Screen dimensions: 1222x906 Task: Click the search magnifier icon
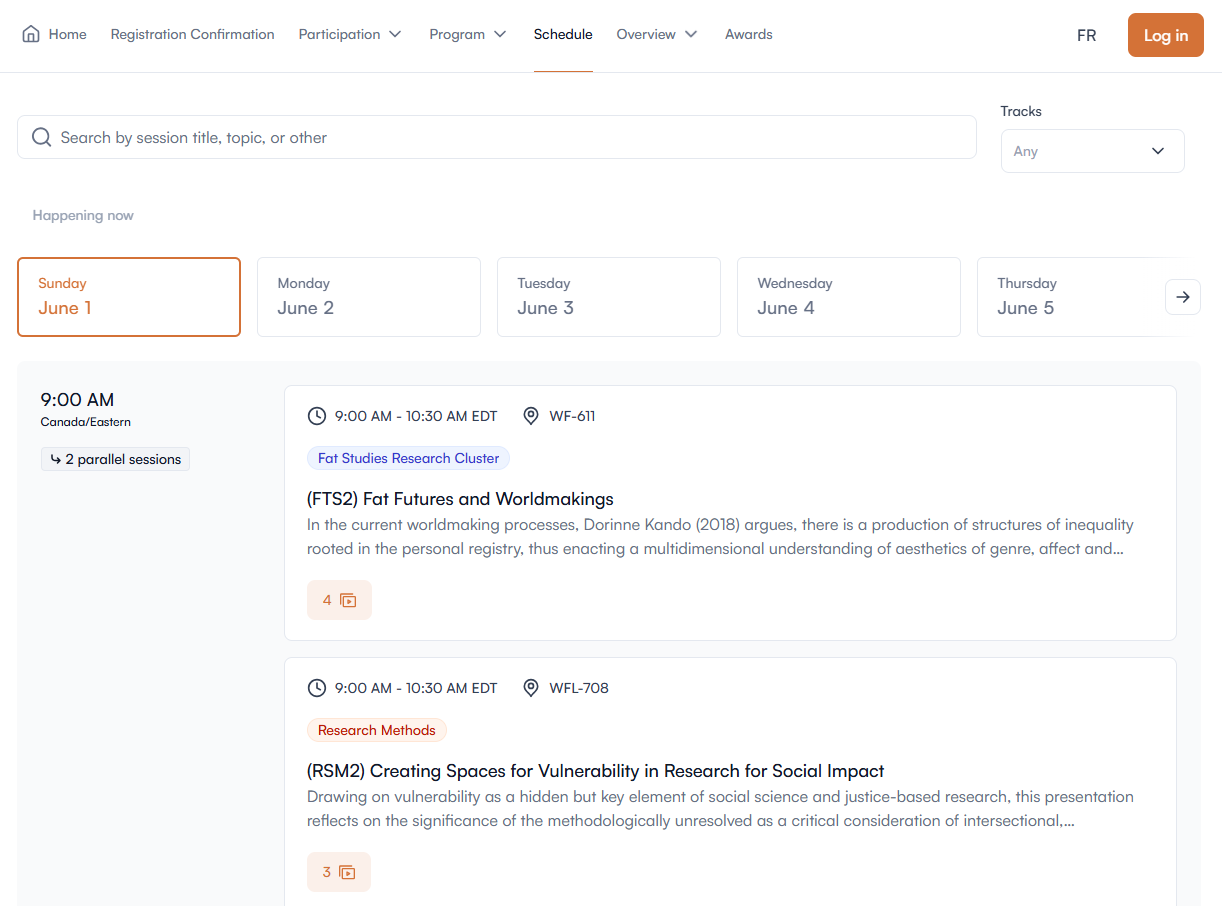point(41,137)
